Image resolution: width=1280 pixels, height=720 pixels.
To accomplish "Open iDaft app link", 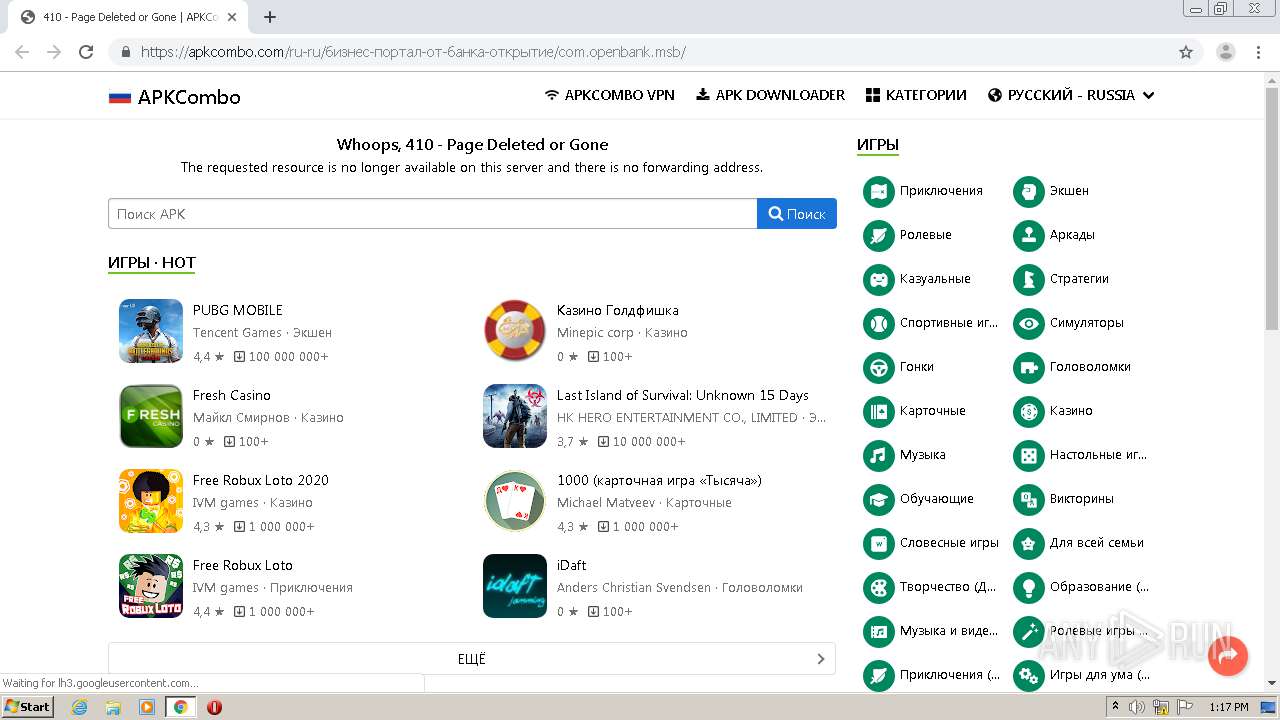I will click(572, 565).
